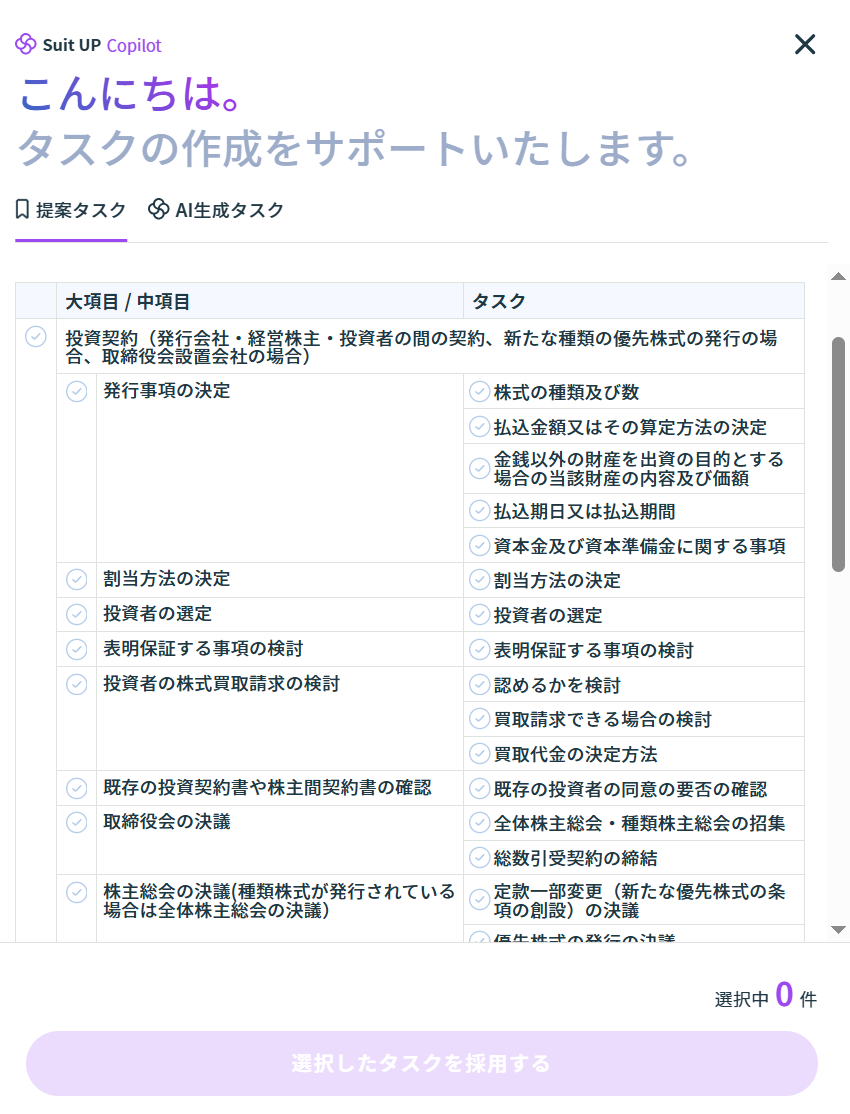Switch to the 提案タスク tab

pyautogui.click(x=71, y=210)
